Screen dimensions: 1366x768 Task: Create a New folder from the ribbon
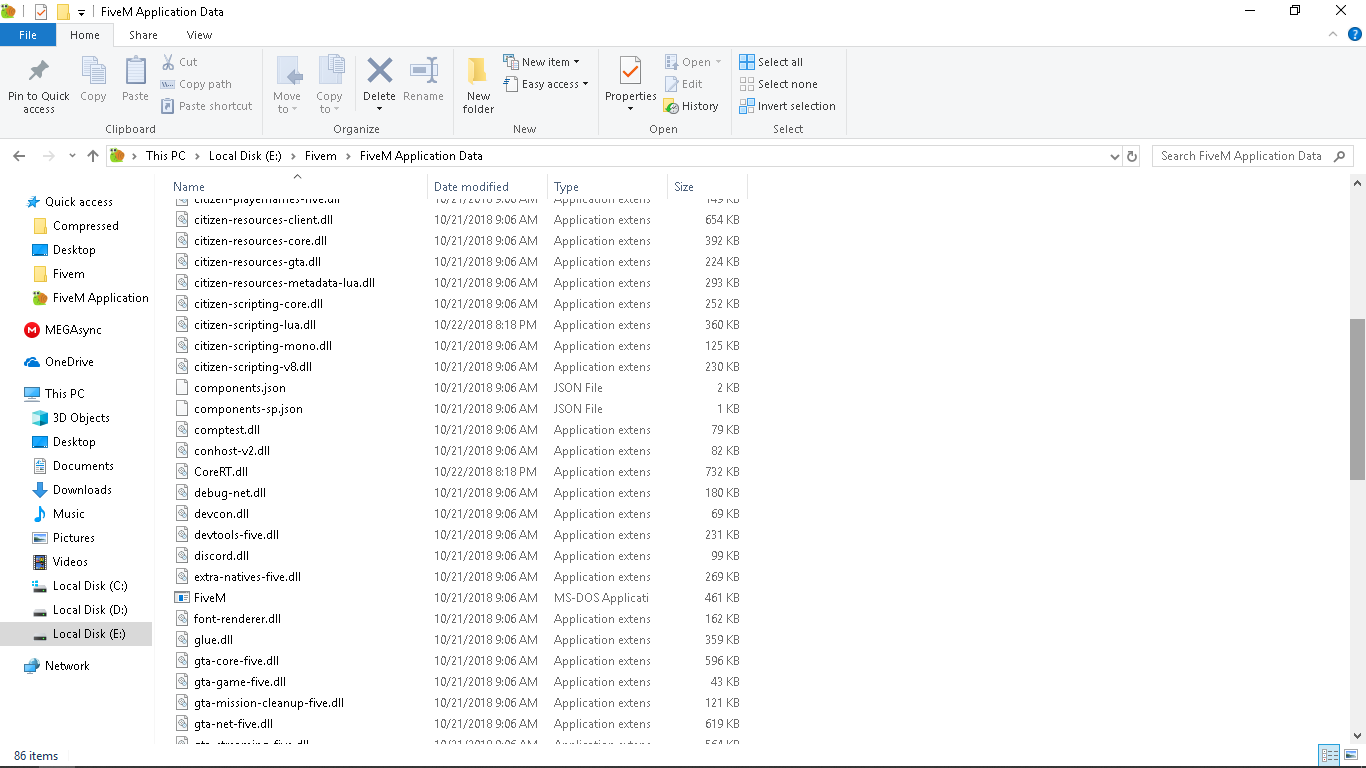478,72
